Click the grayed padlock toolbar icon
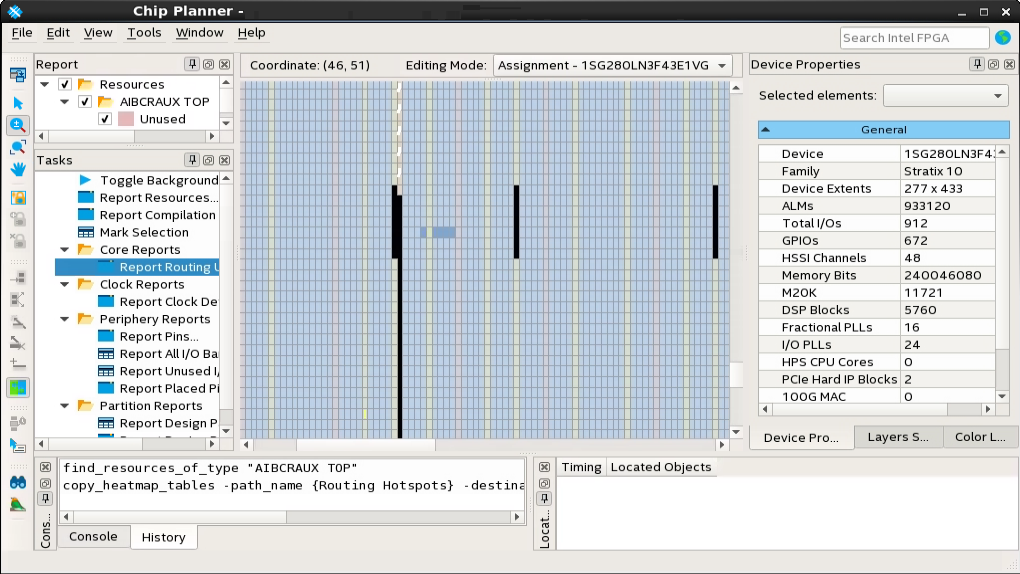Screen dimensions: 1020x574 pos(18,220)
